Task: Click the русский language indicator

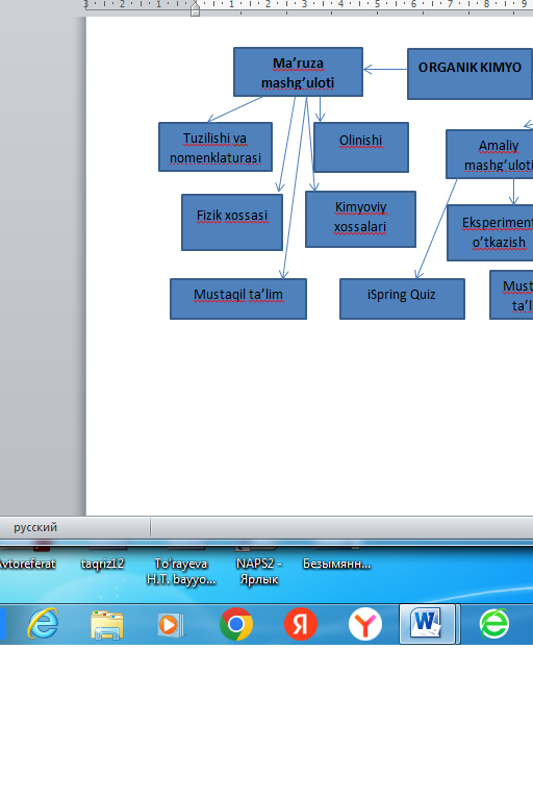Action: point(35,527)
